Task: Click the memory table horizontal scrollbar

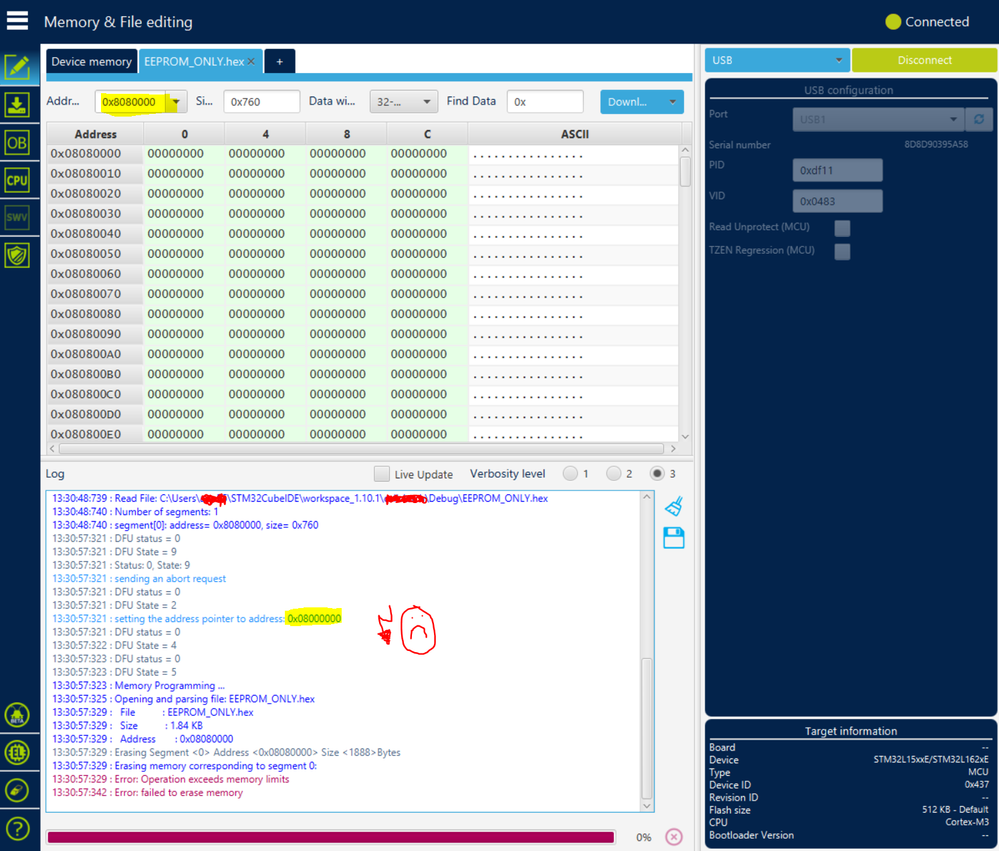Action: (361, 448)
